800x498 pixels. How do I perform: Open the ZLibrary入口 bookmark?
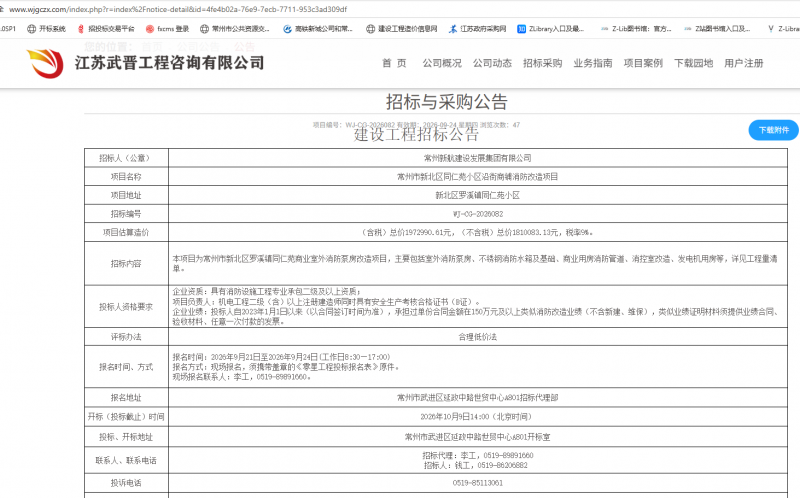(x=551, y=29)
